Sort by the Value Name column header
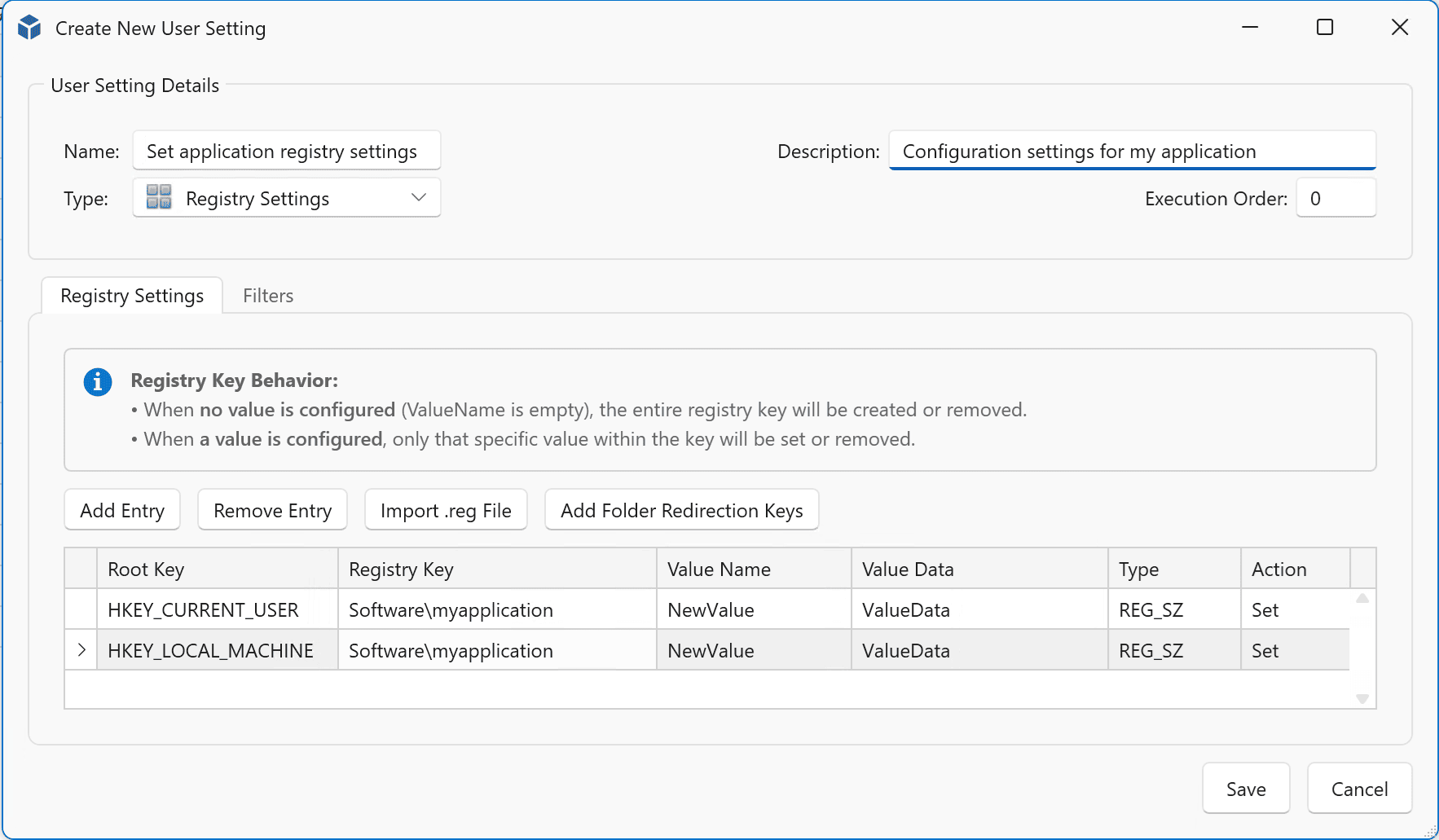This screenshot has width=1439, height=840. [x=753, y=570]
